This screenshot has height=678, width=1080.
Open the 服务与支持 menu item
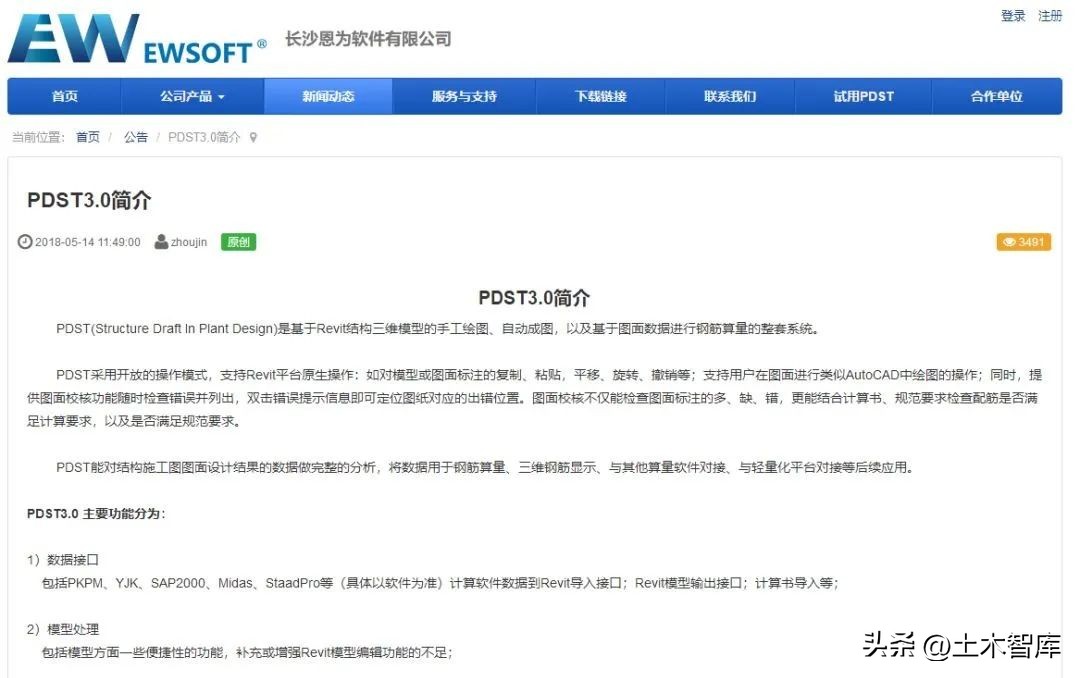tap(462, 96)
